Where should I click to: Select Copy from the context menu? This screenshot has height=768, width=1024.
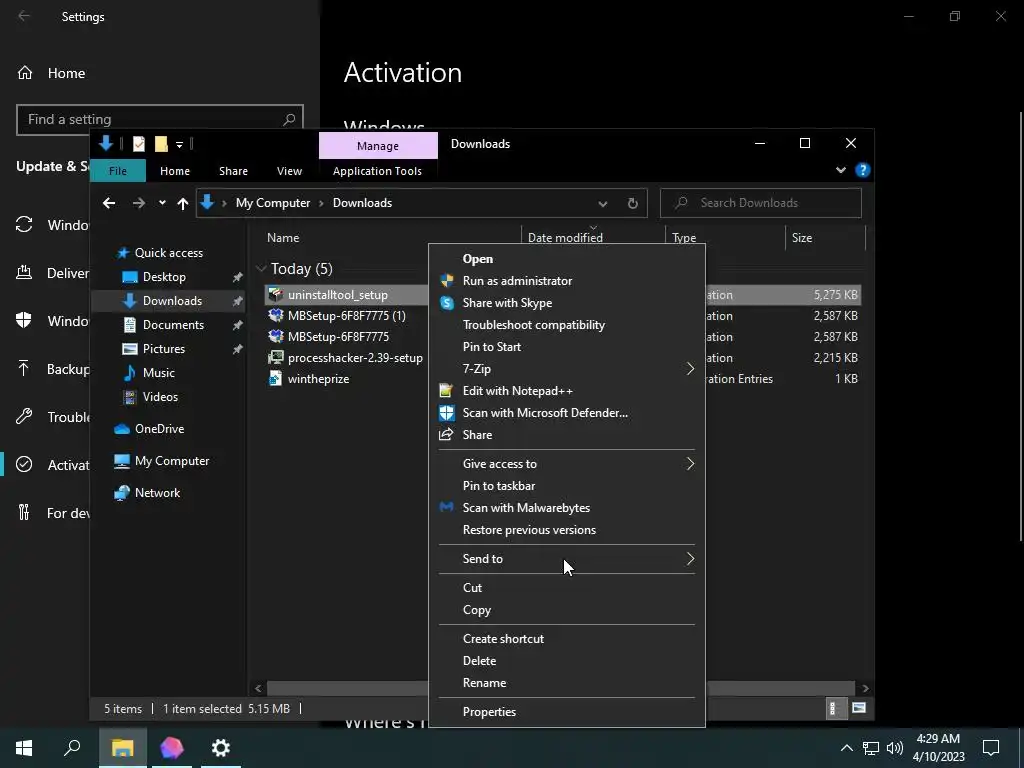[x=568, y=610]
